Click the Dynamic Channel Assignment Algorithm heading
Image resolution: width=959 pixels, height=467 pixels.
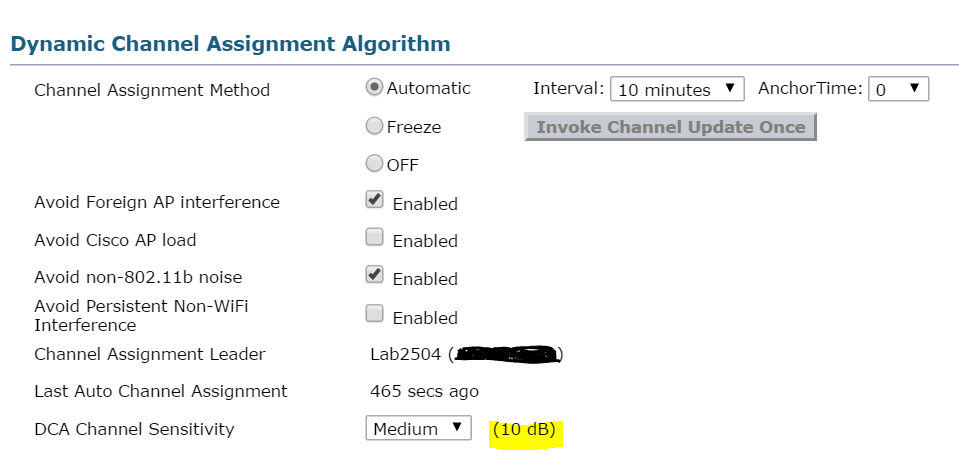click(230, 44)
